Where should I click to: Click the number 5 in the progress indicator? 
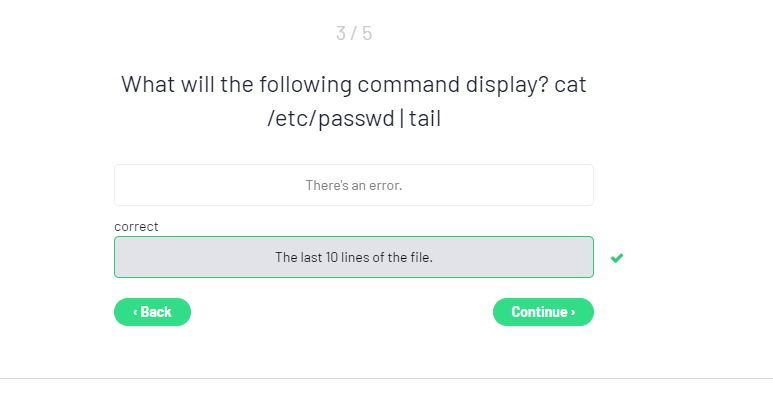367,33
